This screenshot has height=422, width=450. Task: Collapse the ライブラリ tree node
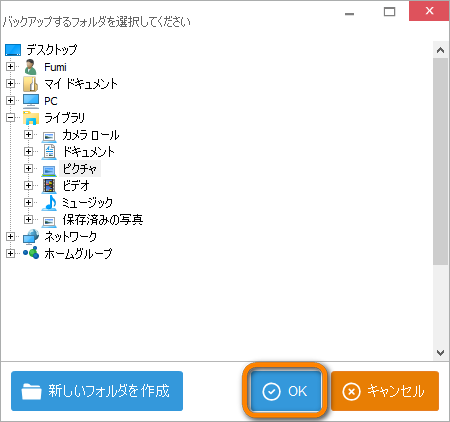[10, 118]
